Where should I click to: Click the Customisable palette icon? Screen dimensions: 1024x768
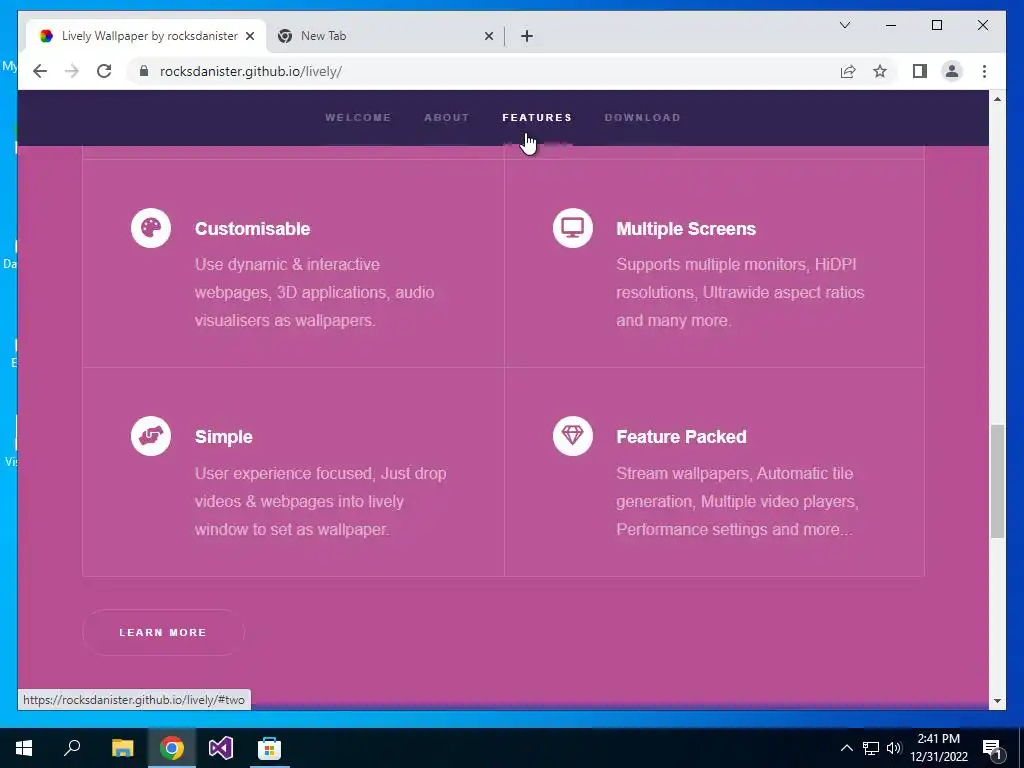(151, 228)
